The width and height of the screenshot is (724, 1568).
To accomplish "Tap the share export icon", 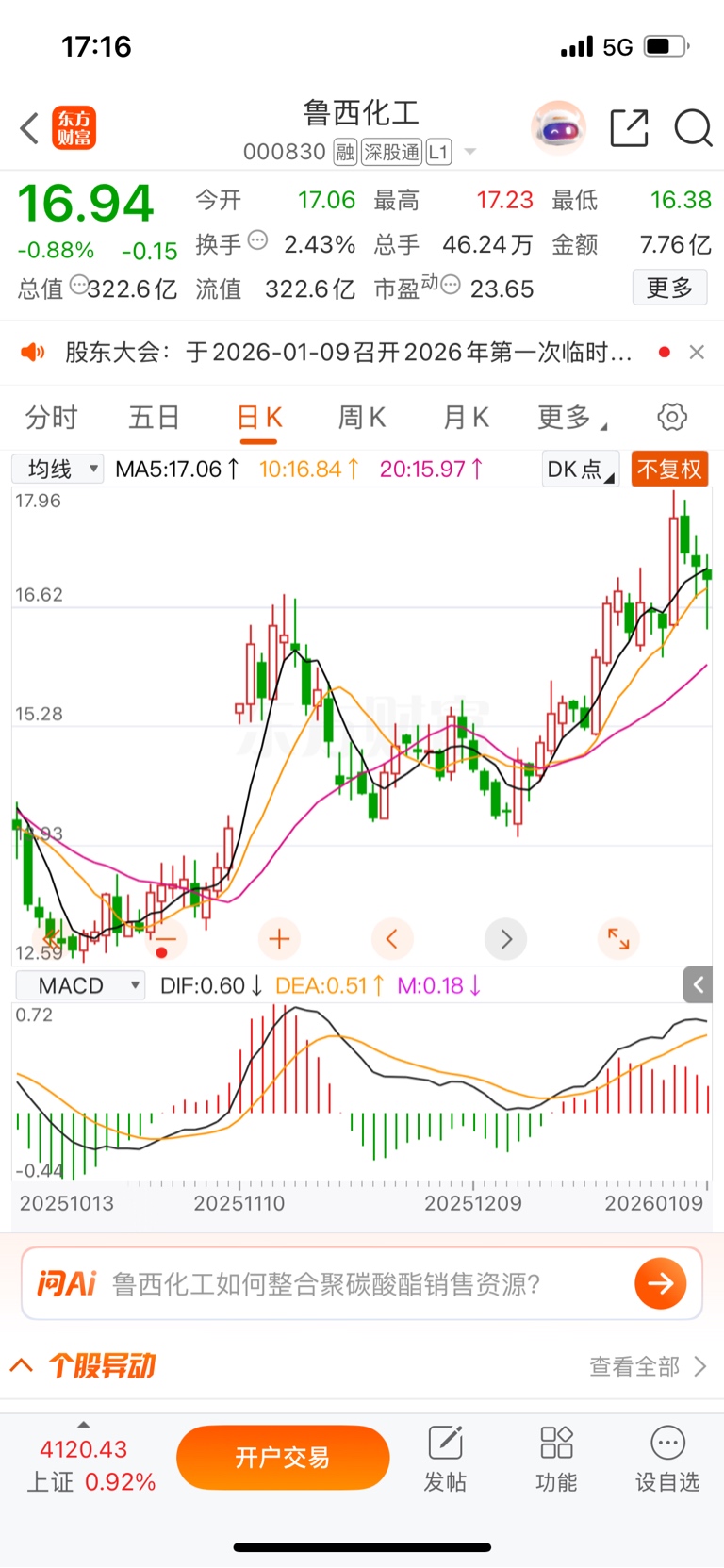I will [629, 128].
